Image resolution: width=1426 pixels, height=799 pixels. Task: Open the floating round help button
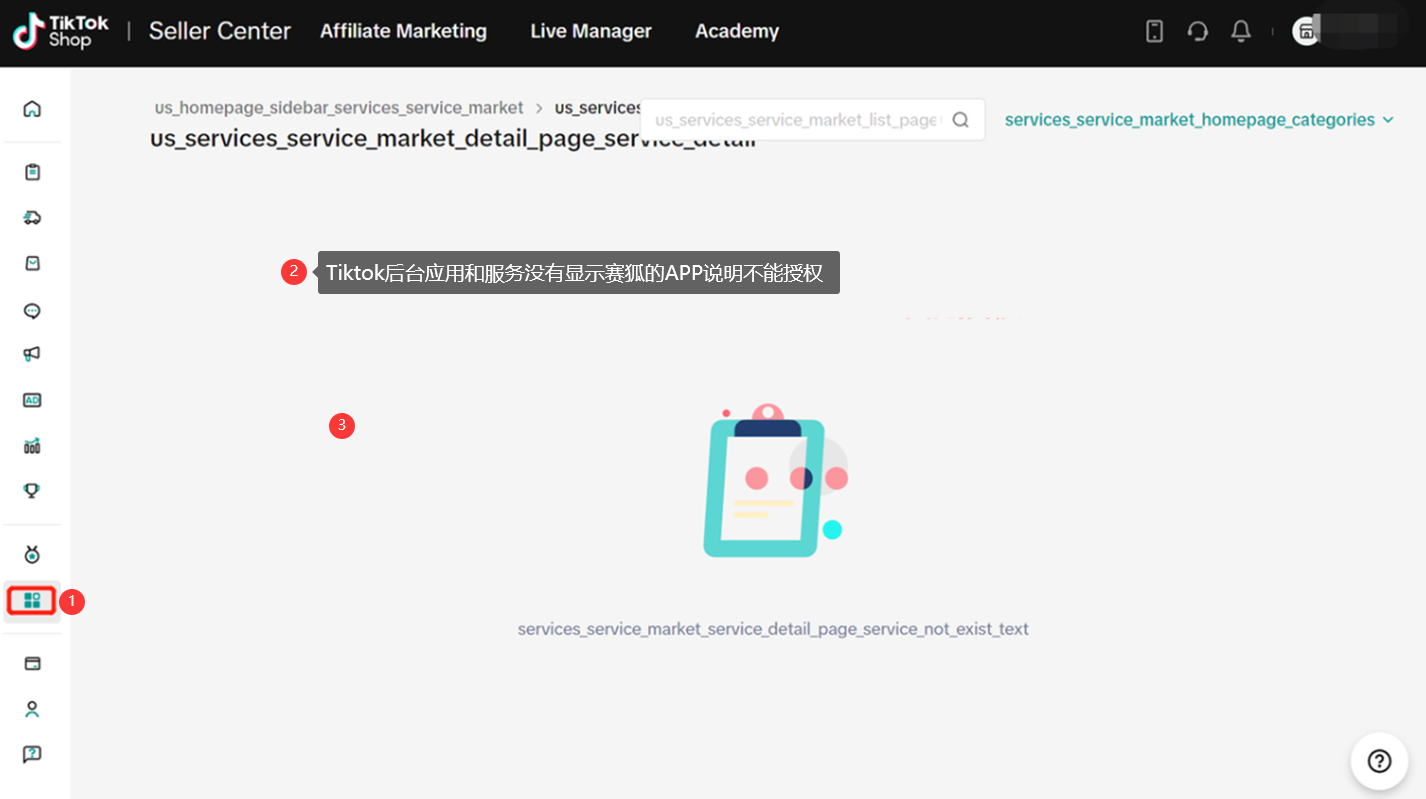pyautogui.click(x=1380, y=761)
